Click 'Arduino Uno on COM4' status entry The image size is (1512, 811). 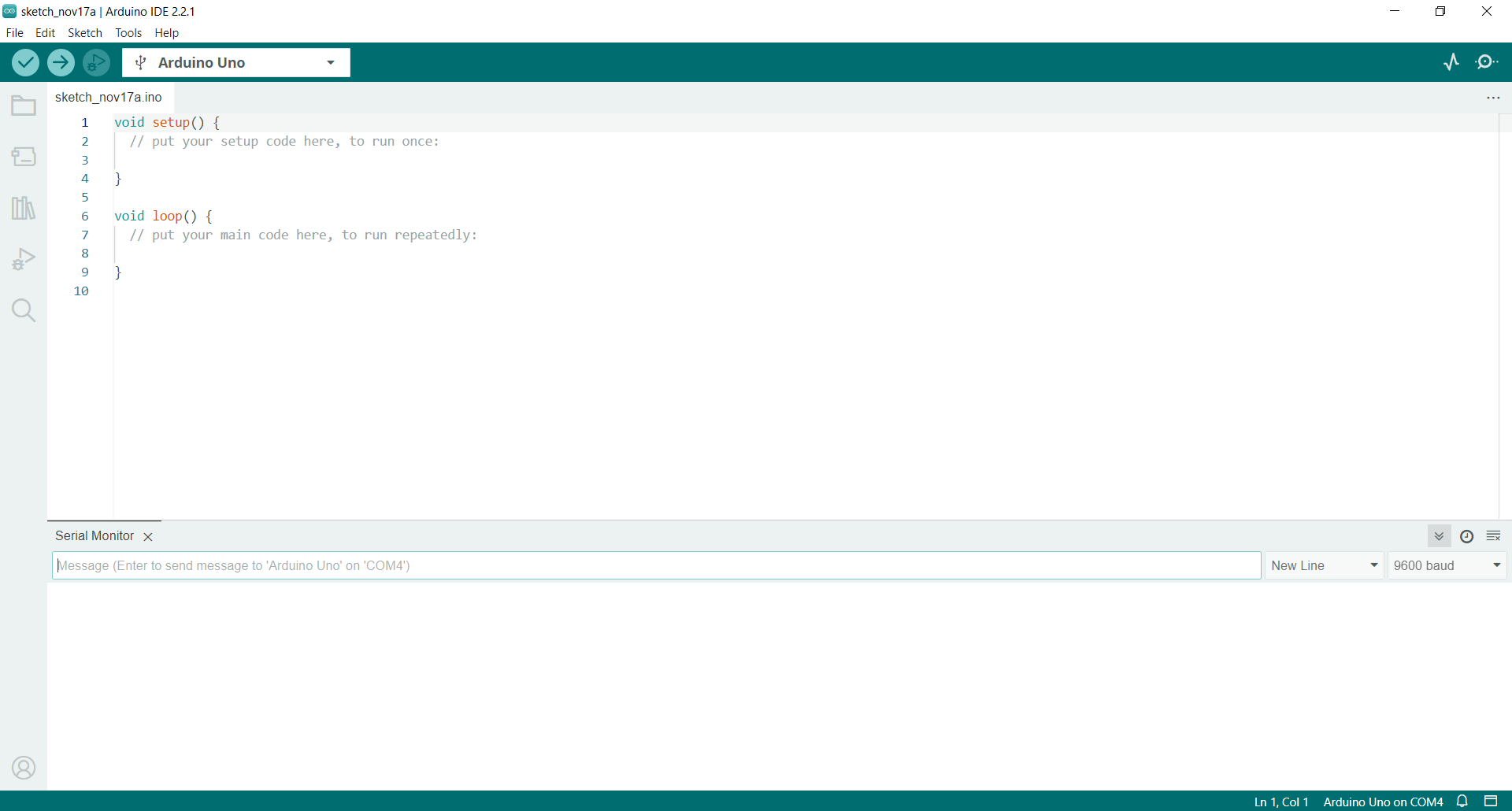[1383, 802]
